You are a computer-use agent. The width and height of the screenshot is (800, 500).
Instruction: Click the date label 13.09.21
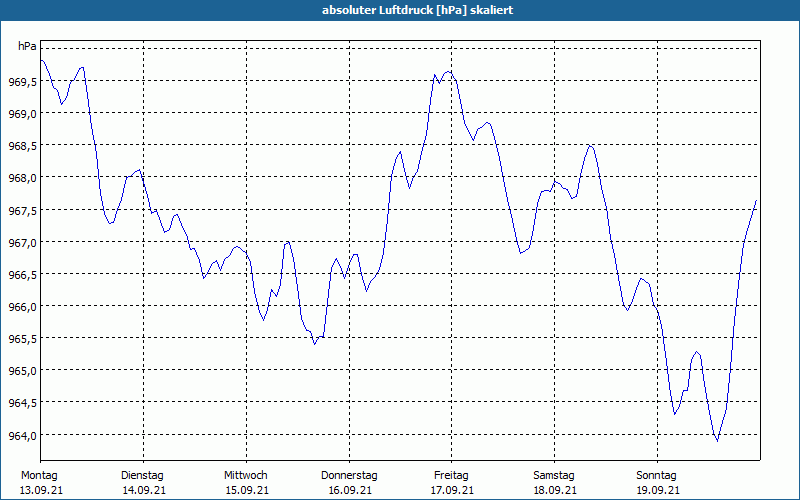pyautogui.click(x=41, y=490)
